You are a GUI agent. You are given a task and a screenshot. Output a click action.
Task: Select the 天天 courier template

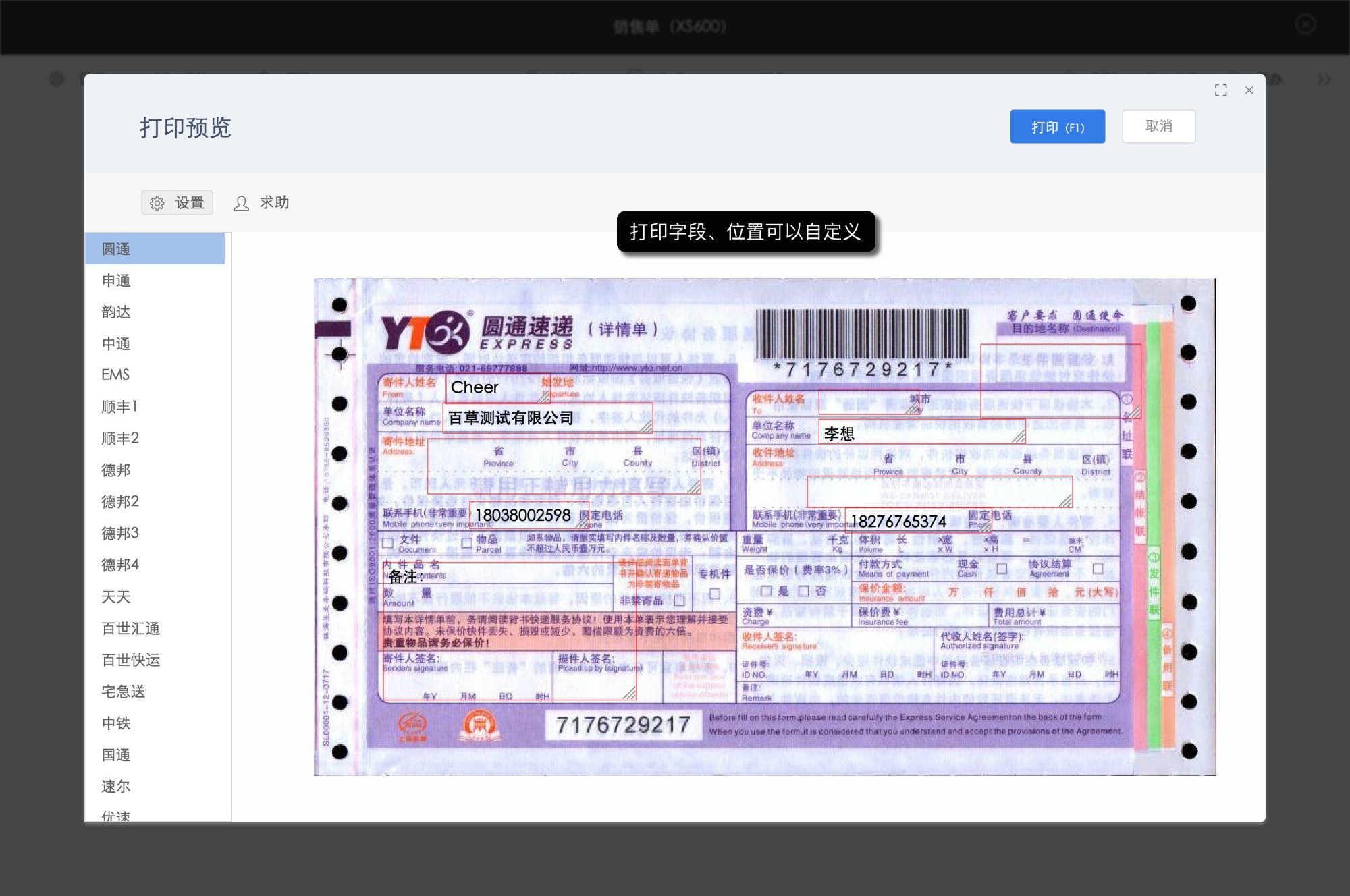tap(155, 596)
